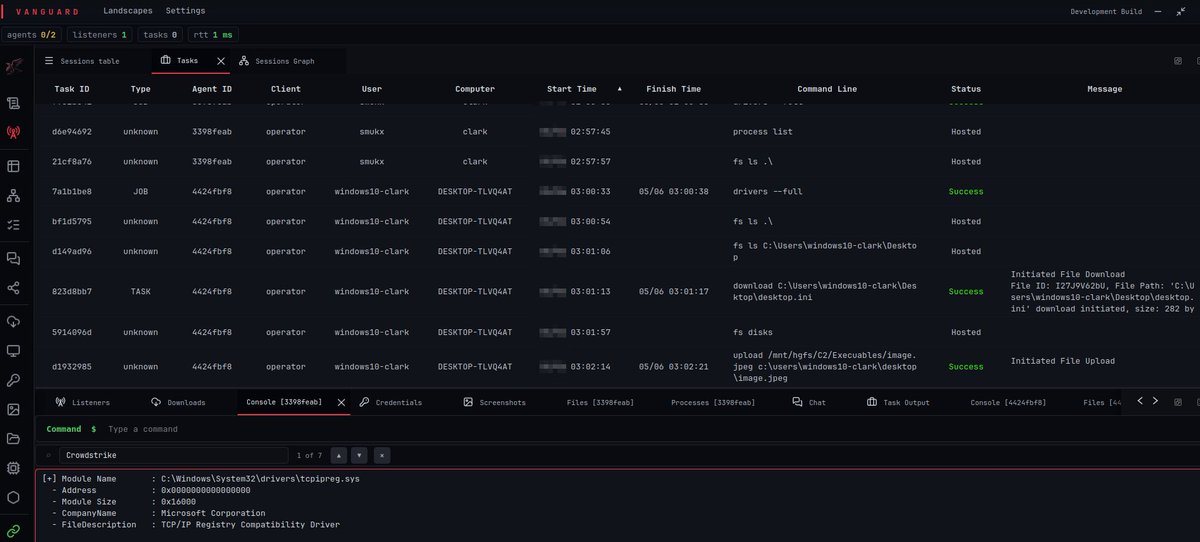This screenshot has width=1200, height=542.
Task: Open the scroll-shaped log icon in sidebar
Action: (x=14, y=103)
